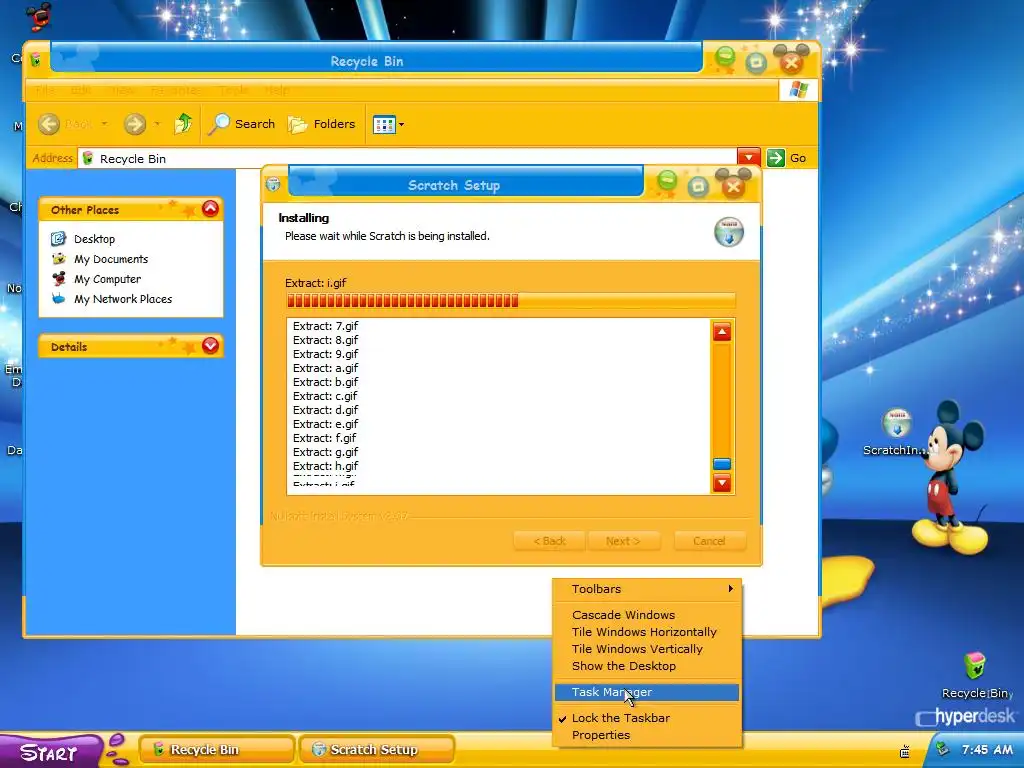Screen dimensions: 1024x768
Task: Select "Extract: 7.gif" log line
Action: coord(325,326)
